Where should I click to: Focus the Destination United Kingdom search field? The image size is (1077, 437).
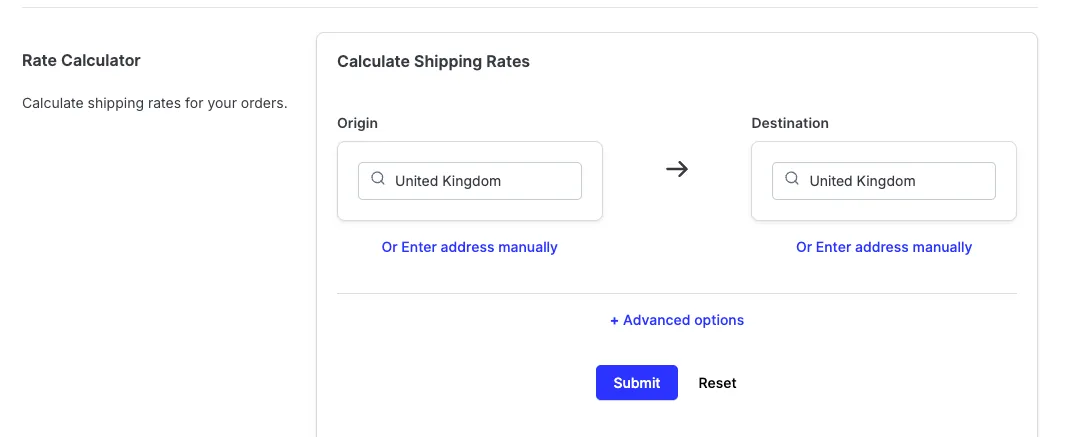pyautogui.click(x=884, y=181)
